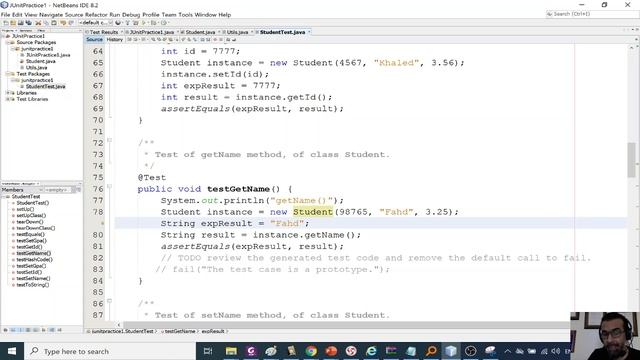Show hidden system tray icons chevron
The width and height of the screenshot is (640, 360).
point(507,351)
